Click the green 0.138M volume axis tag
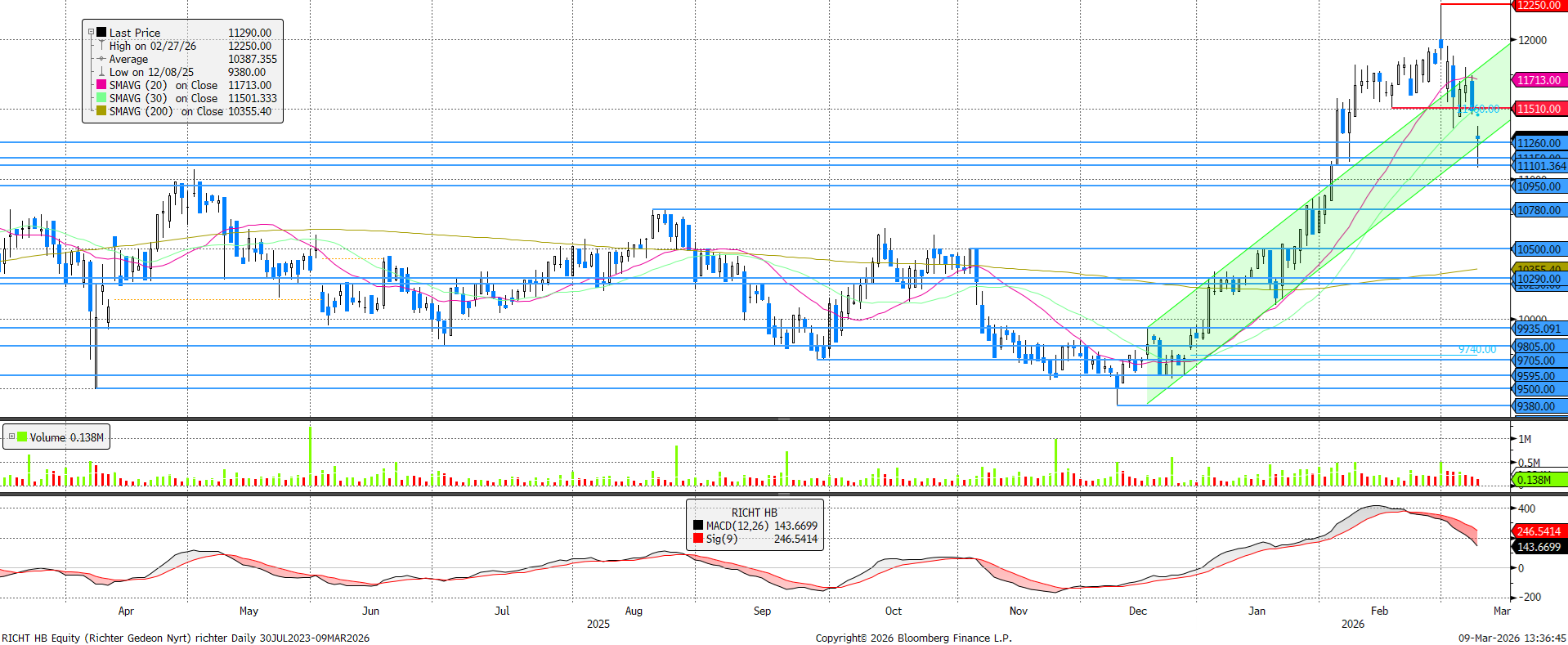The width and height of the screenshot is (1568, 645). click(x=1538, y=480)
